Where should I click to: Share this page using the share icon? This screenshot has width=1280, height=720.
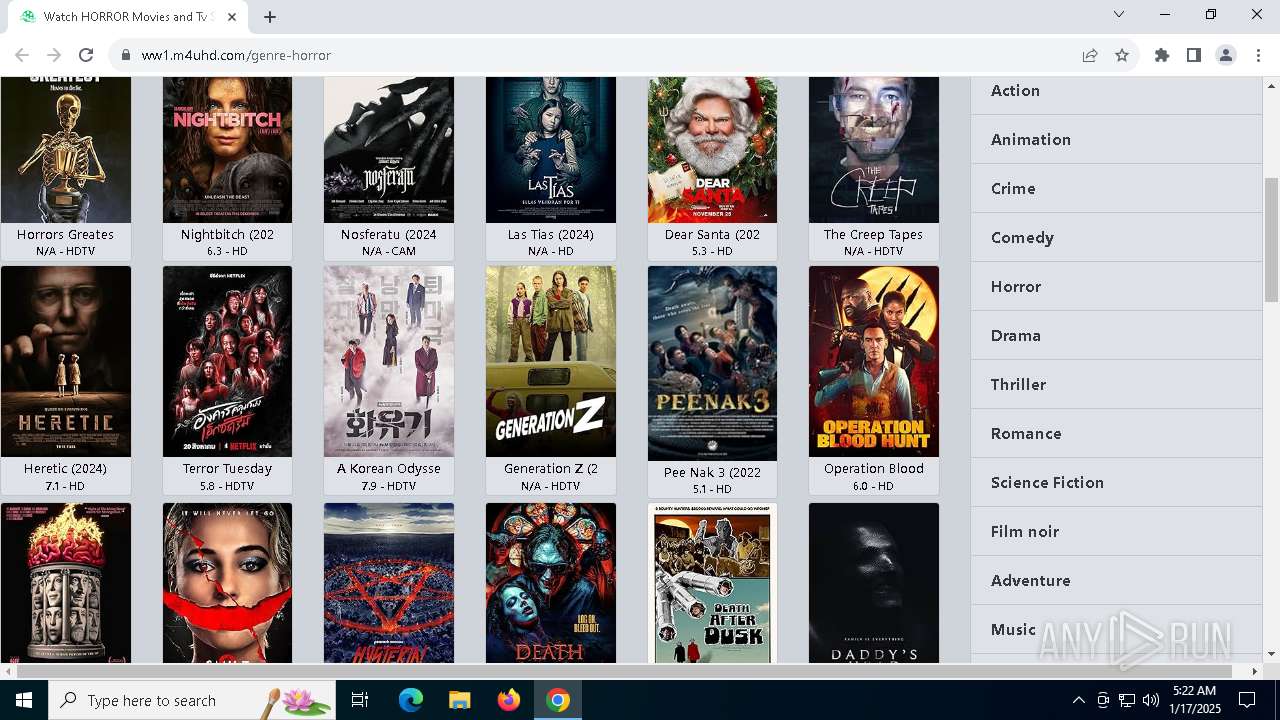(x=1090, y=55)
